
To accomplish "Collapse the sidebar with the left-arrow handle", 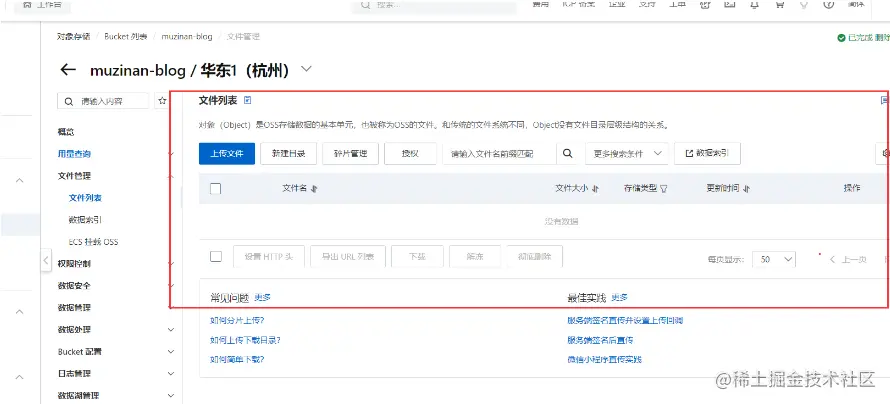I will point(45,260).
